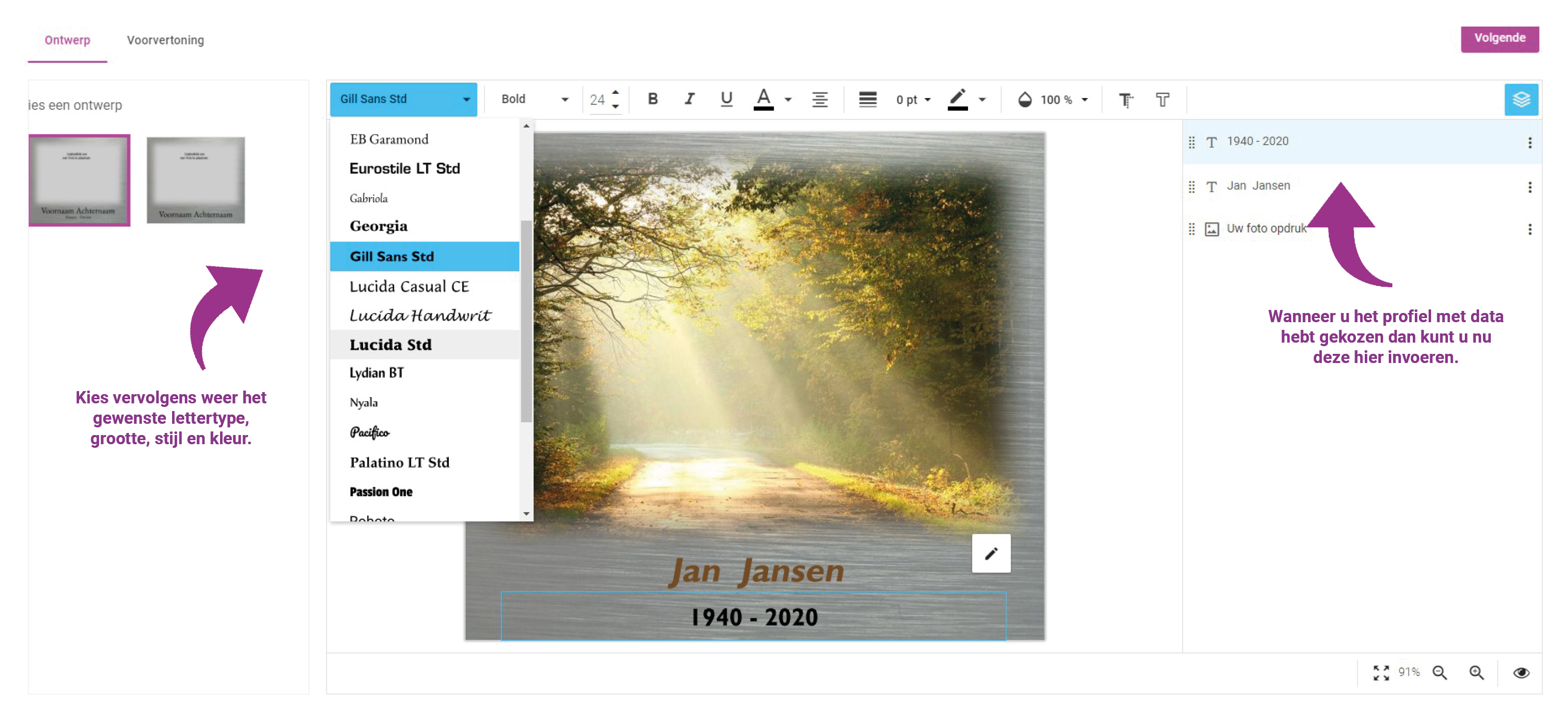Toggle the eye preview visibility icon
Screen dimensions: 1568x724
[x=1521, y=672]
